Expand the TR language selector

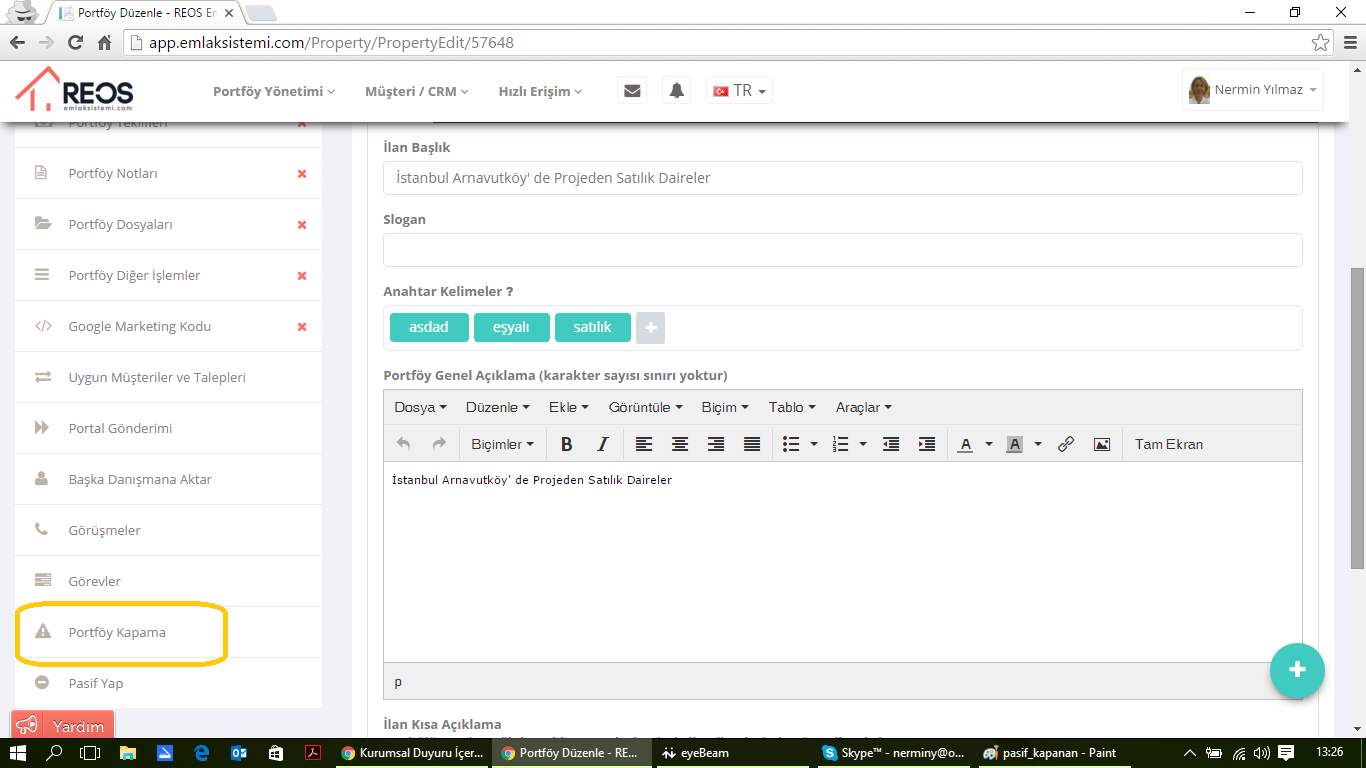coord(740,90)
